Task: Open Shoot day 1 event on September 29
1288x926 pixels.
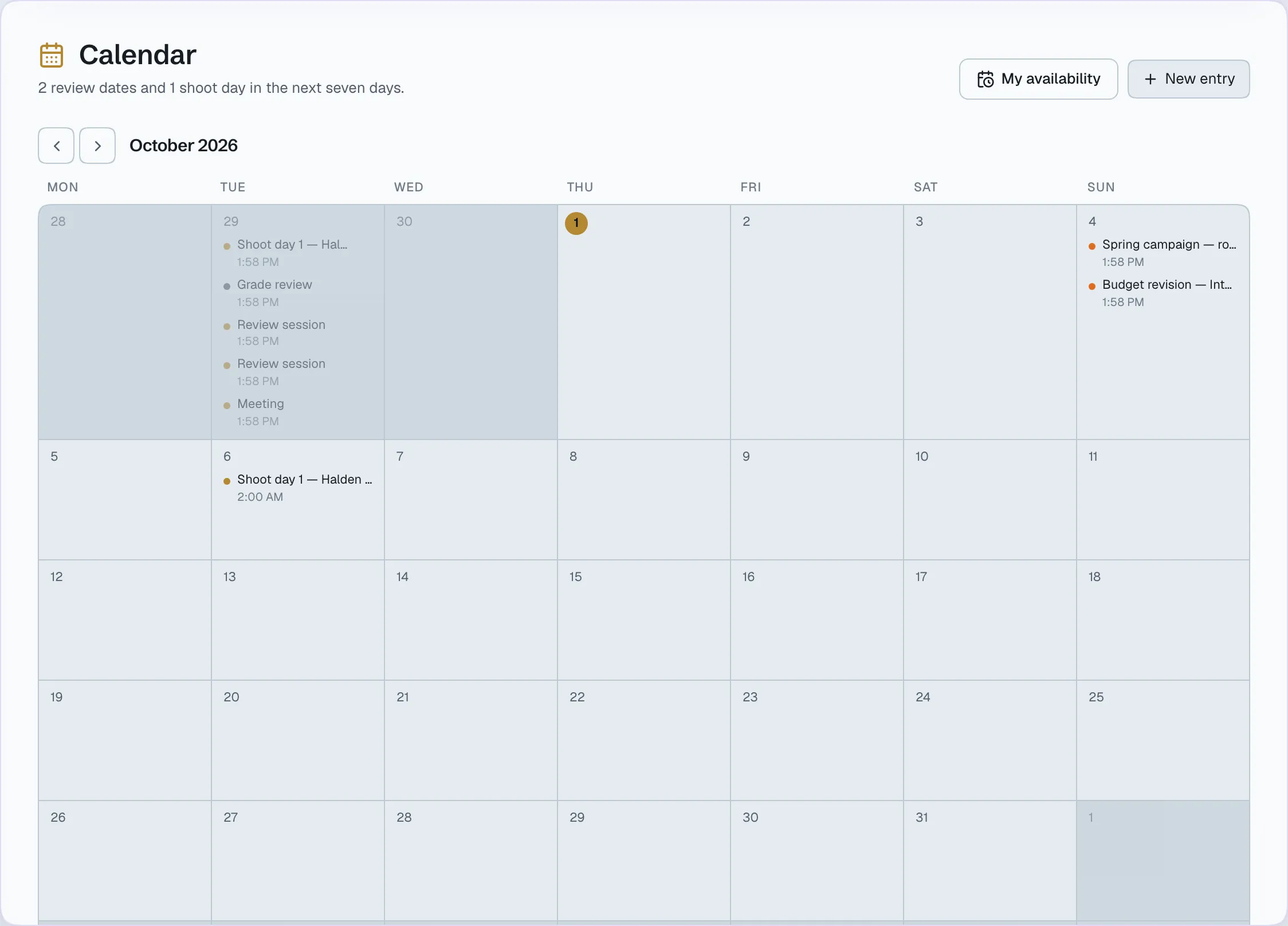Action: (298, 253)
